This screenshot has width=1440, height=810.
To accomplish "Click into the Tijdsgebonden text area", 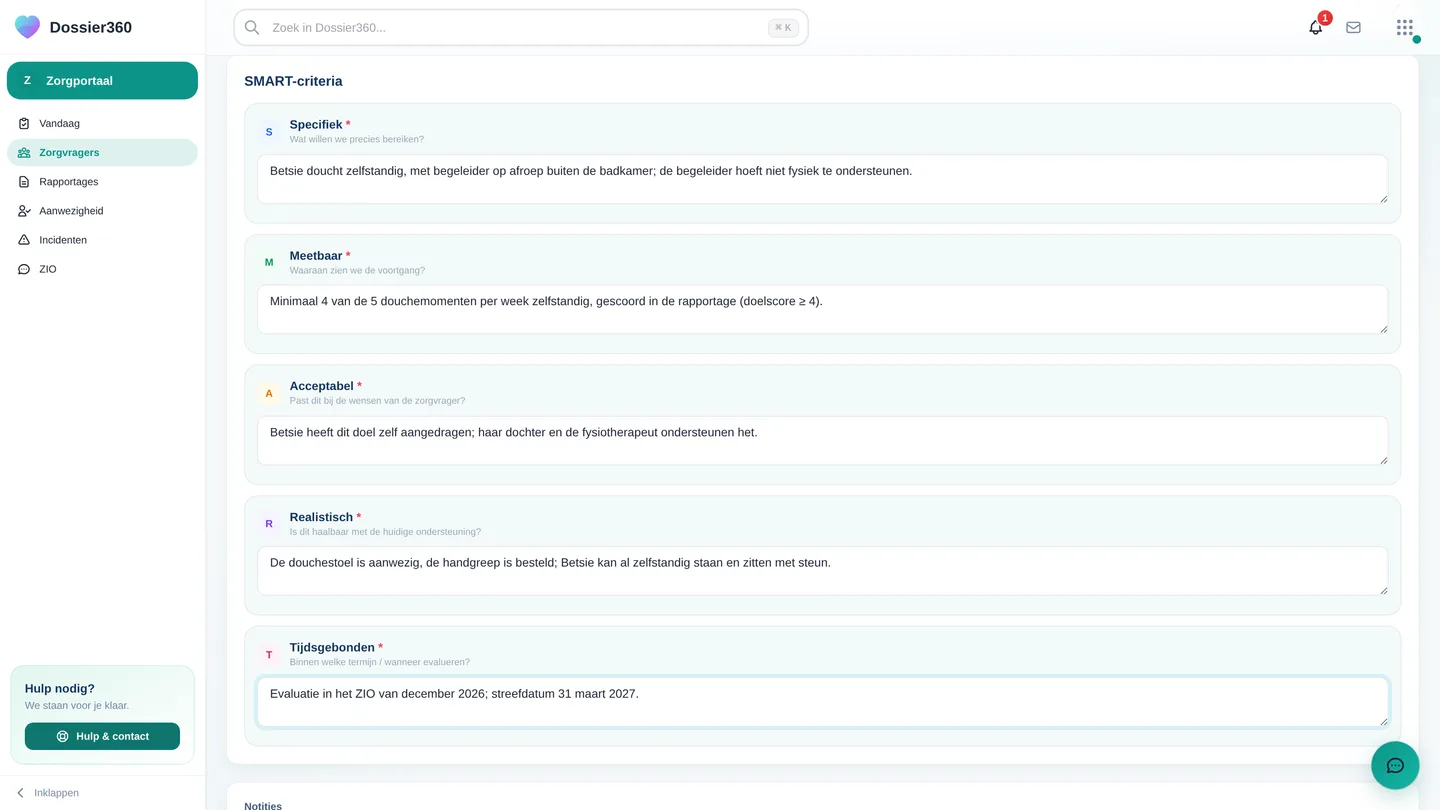I will 822,701.
